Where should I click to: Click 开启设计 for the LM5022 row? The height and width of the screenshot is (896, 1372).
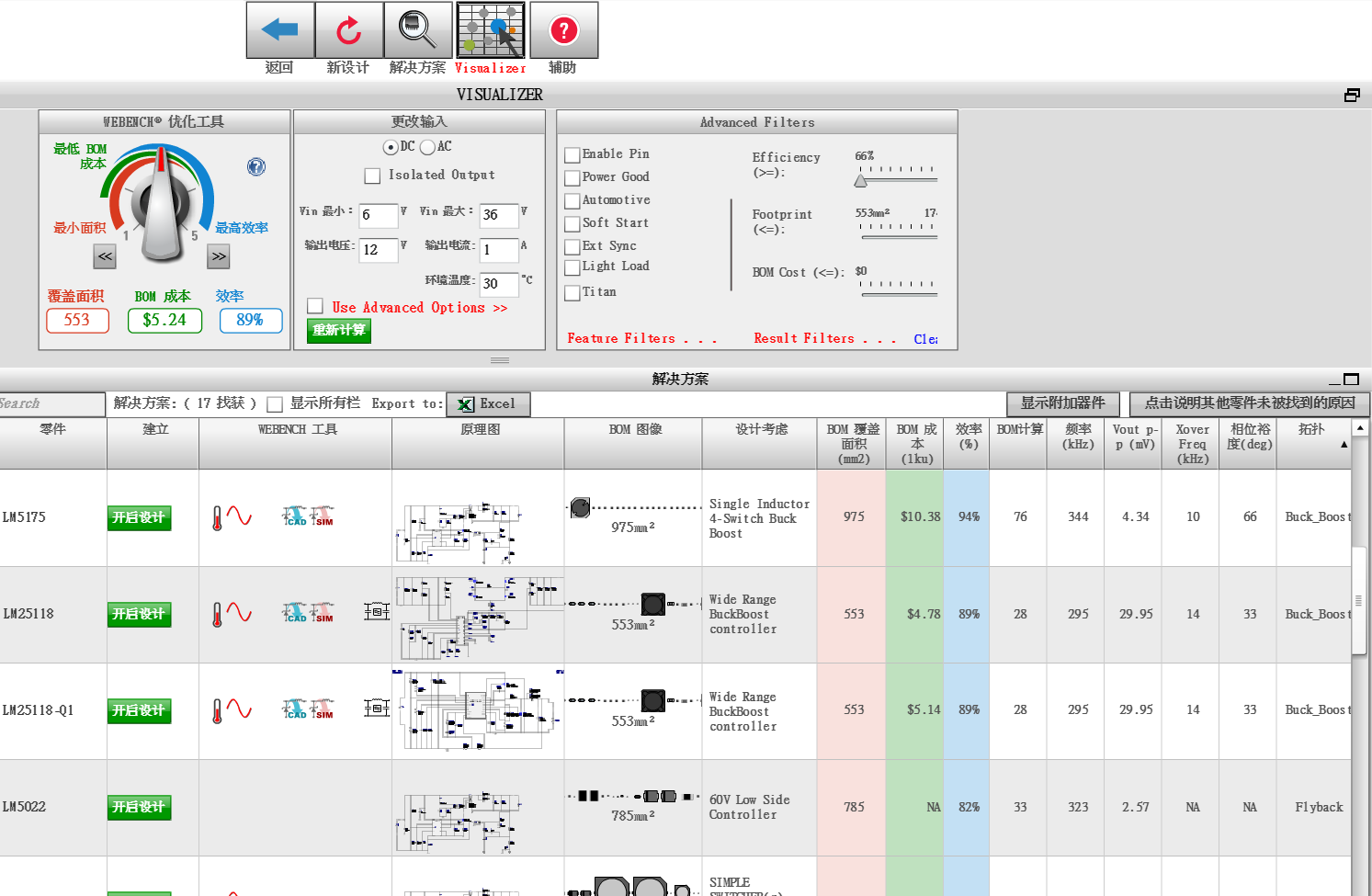(140, 808)
